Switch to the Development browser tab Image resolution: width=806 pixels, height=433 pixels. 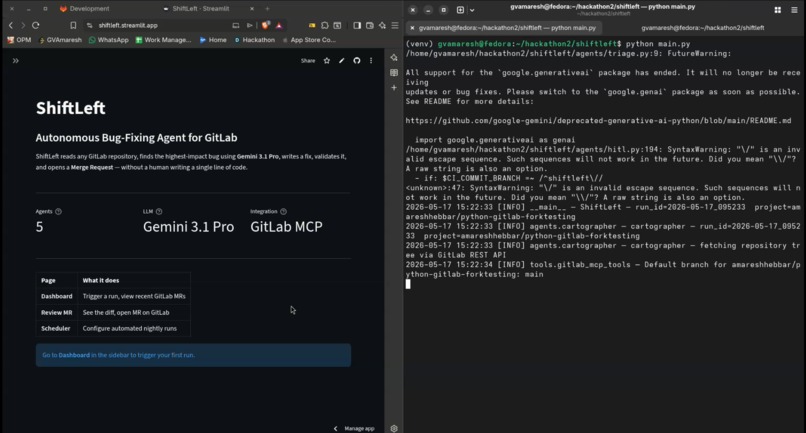pyautogui.click(x=85, y=9)
